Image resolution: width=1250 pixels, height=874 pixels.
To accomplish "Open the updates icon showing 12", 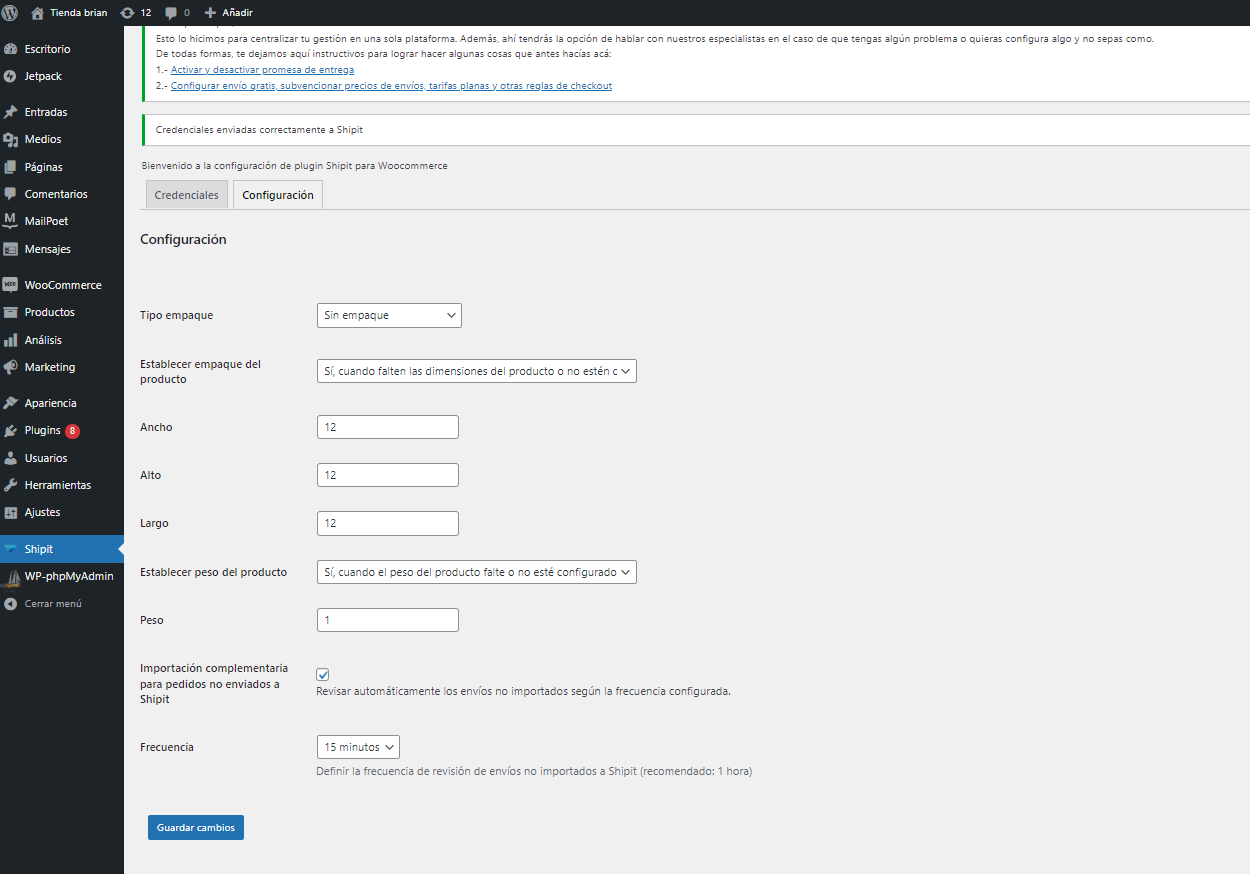I will point(127,13).
